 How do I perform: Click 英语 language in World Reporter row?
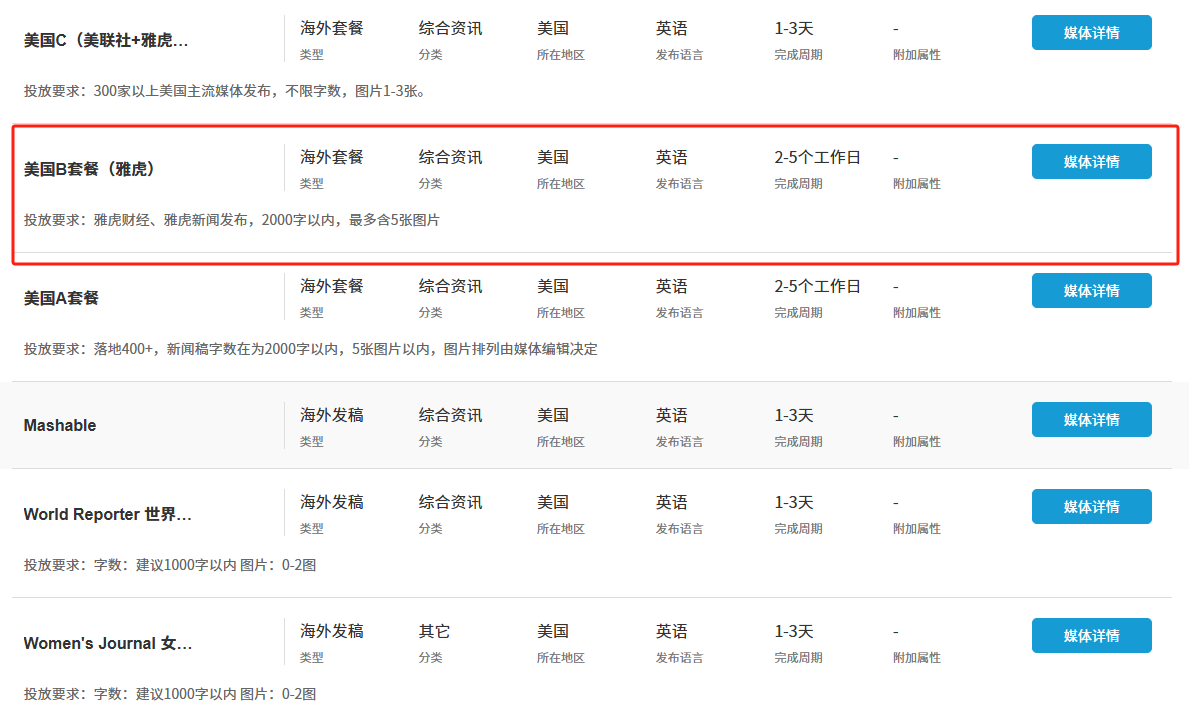click(x=671, y=502)
